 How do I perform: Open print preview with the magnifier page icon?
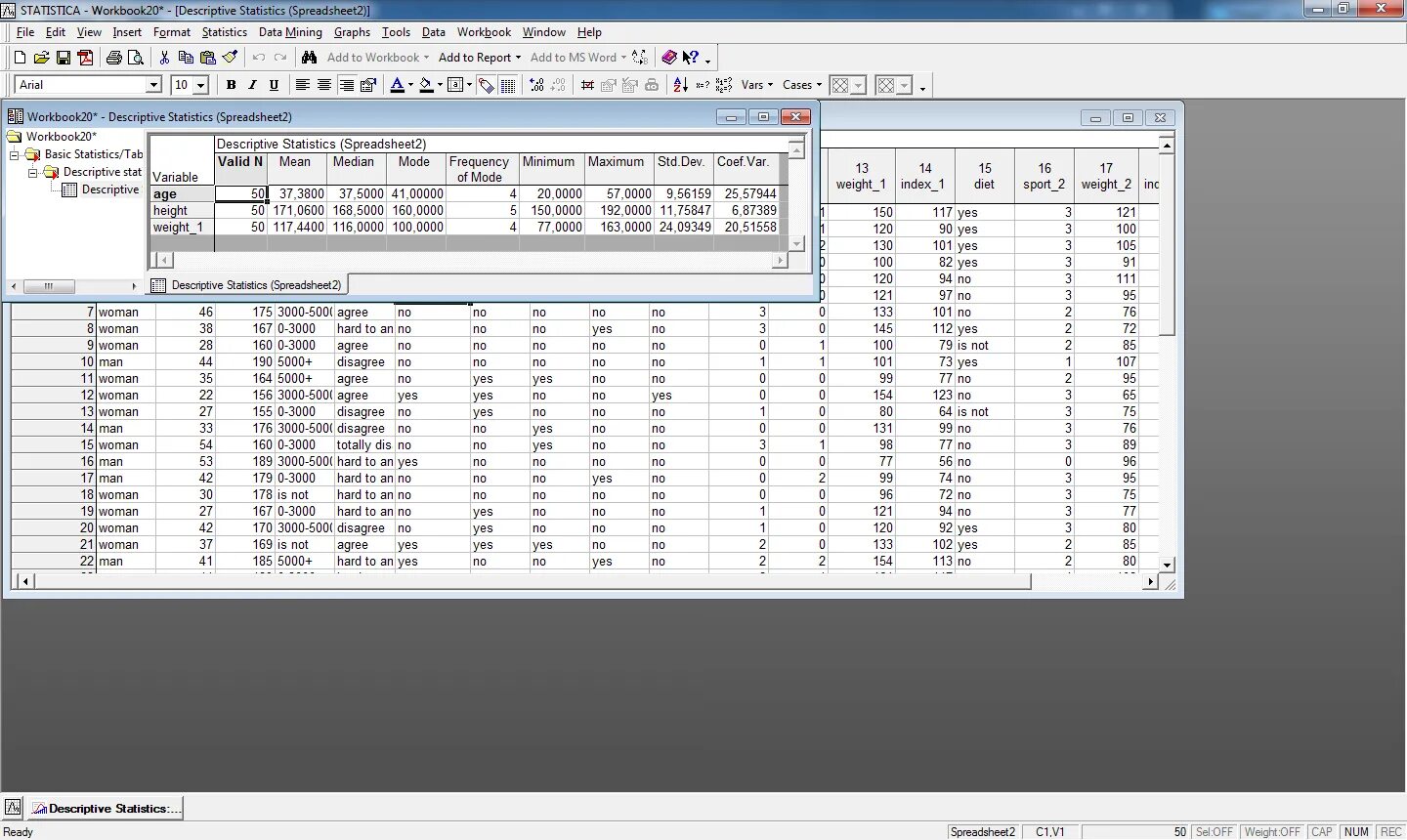(x=136, y=58)
